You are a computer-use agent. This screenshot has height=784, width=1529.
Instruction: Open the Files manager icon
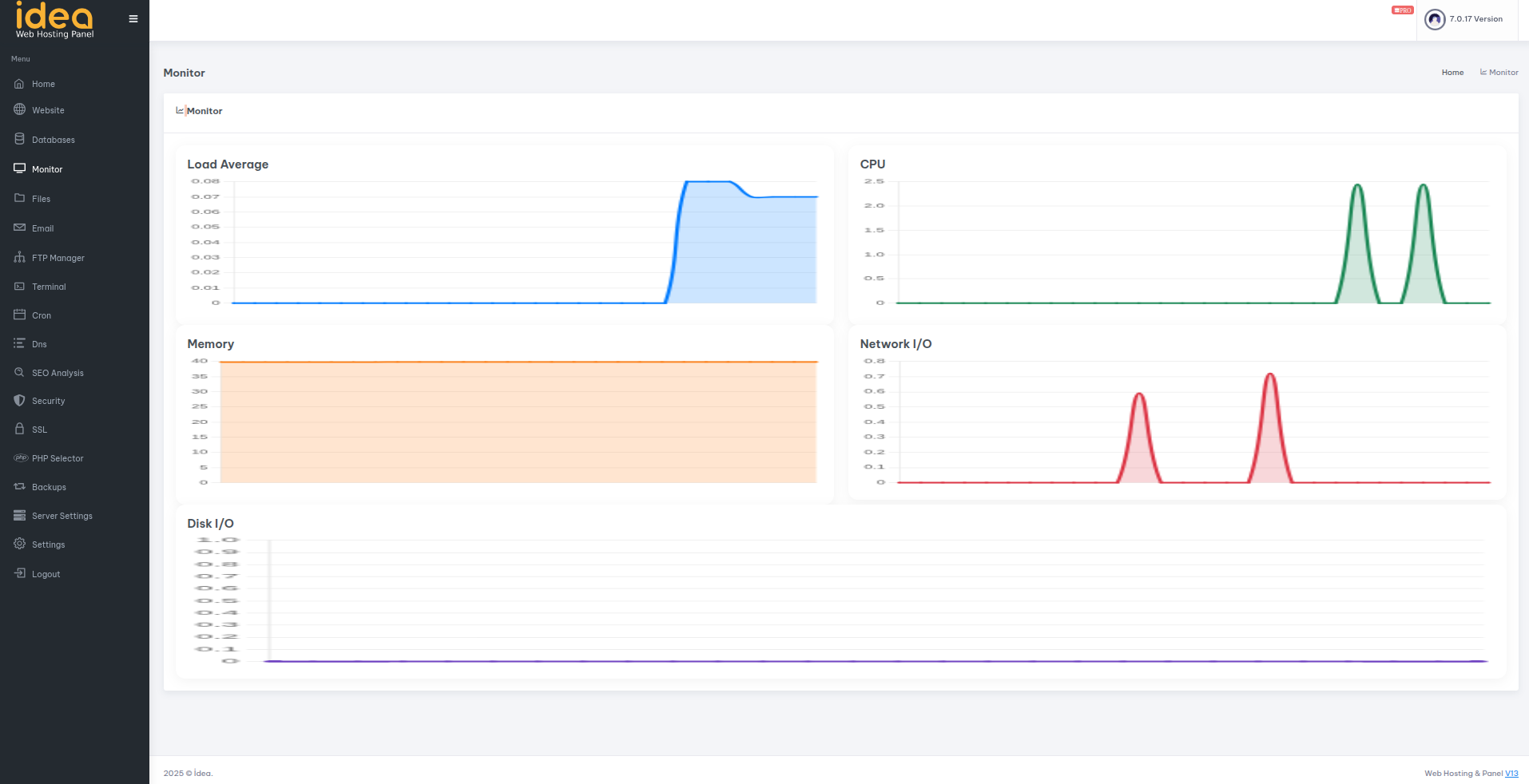click(x=19, y=198)
